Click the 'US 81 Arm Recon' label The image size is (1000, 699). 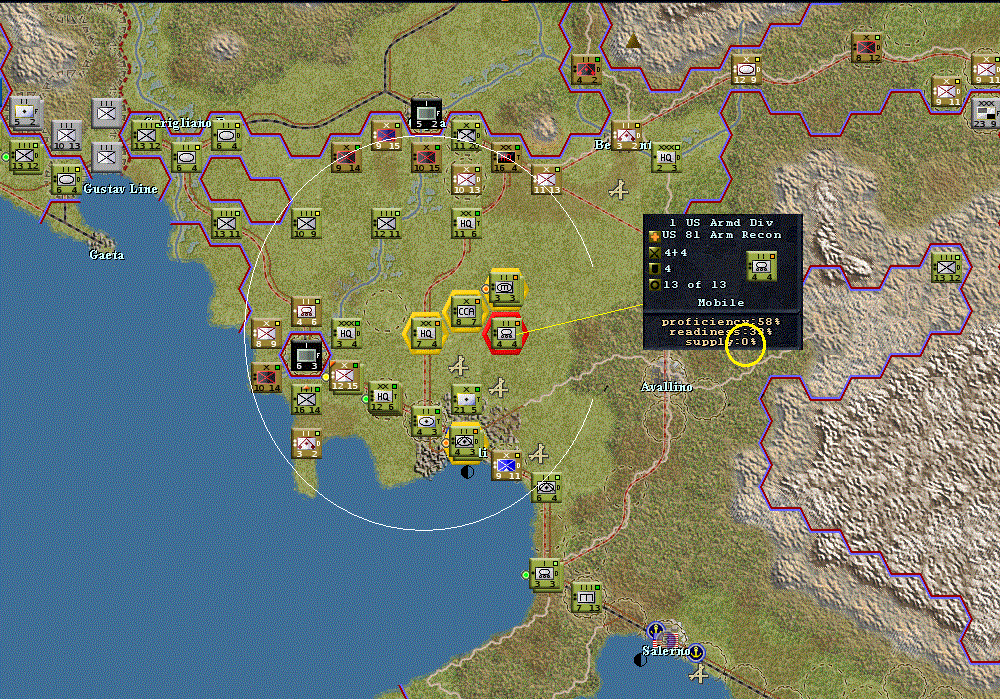pyautogui.click(x=721, y=235)
